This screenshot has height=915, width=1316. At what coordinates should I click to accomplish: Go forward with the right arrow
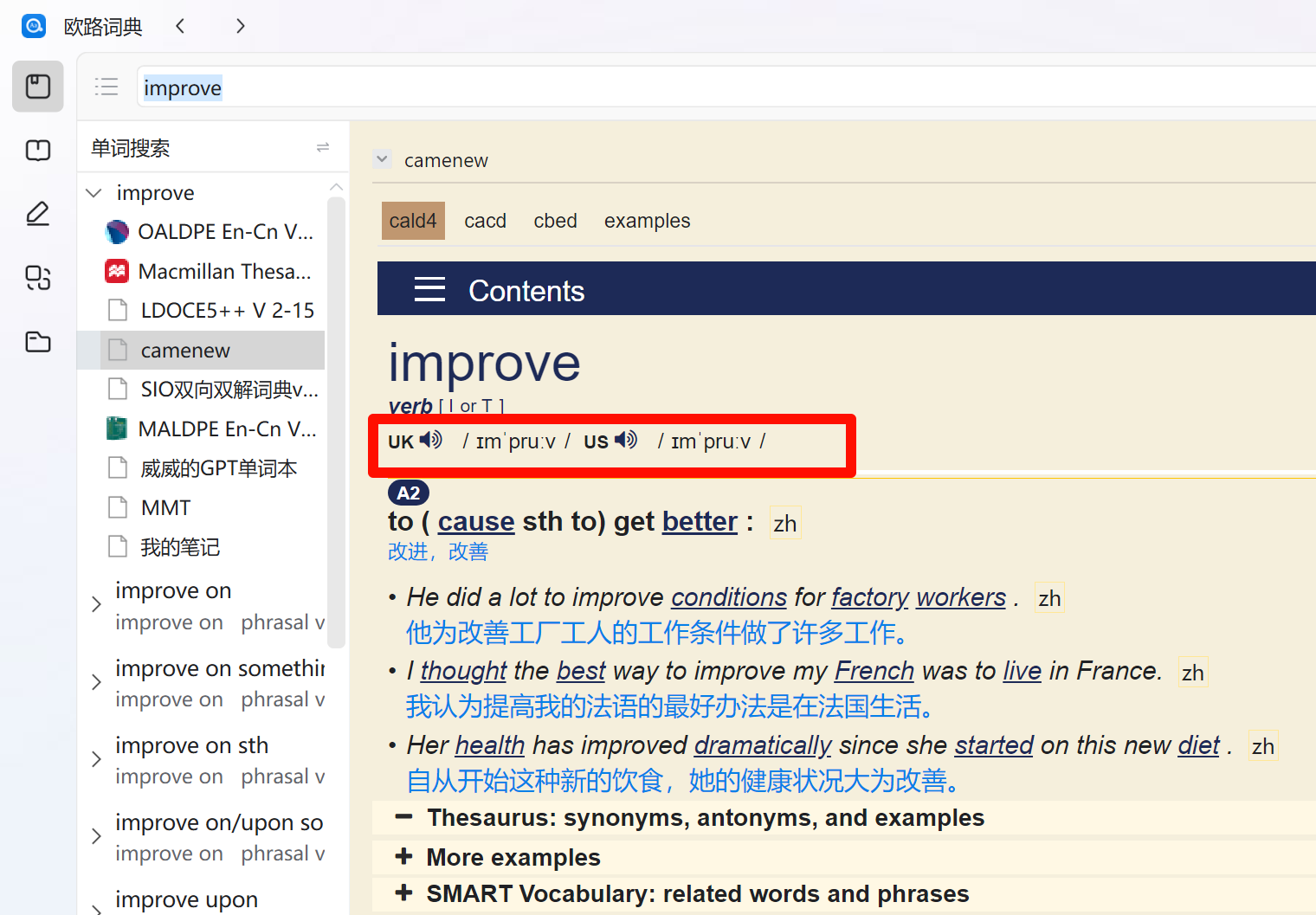pyautogui.click(x=240, y=26)
